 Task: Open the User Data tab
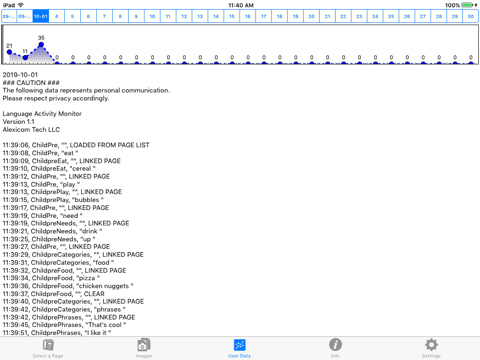239,348
